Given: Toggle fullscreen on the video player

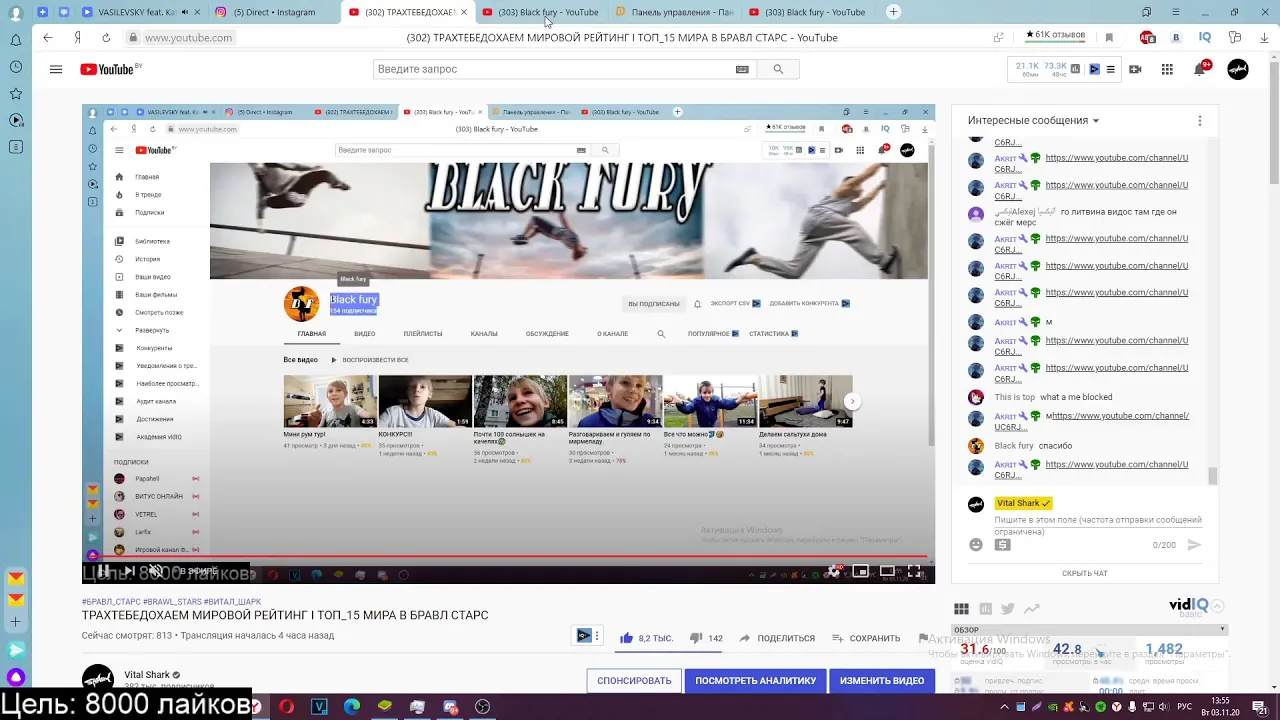Looking at the screenshot, I should (914, 571).
